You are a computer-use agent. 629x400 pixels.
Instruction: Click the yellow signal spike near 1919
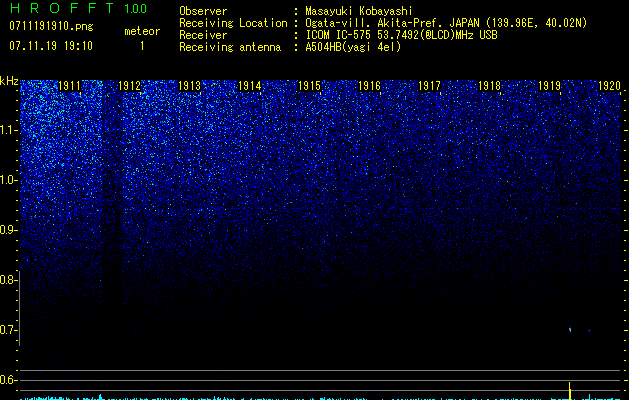(x=570, y=391)
